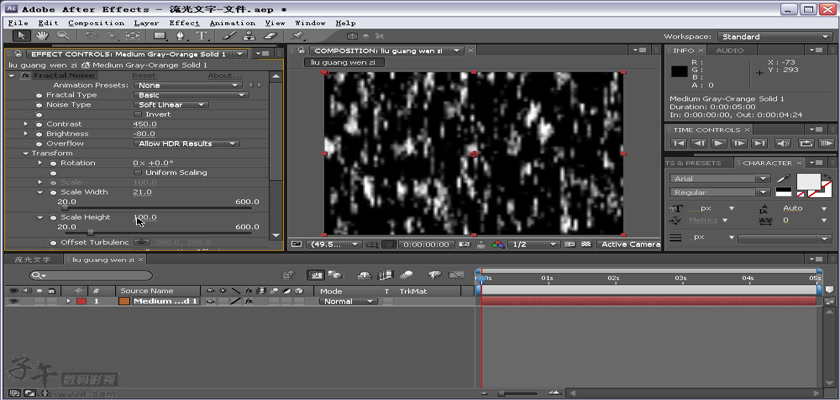
Task: Switch to the Audio tab
Action: click(730, 50)
